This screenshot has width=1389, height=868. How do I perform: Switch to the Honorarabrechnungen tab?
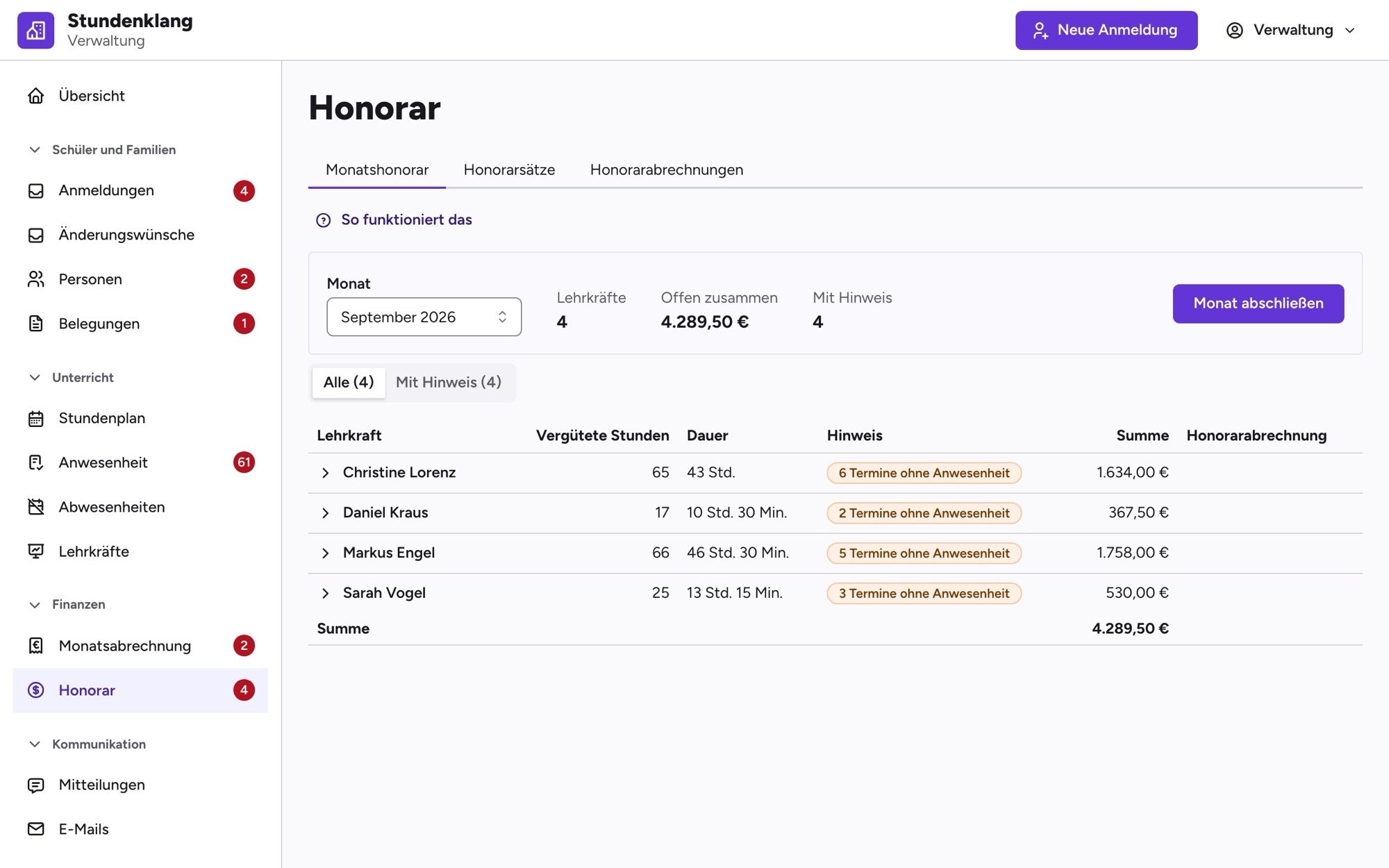point(666,170)
